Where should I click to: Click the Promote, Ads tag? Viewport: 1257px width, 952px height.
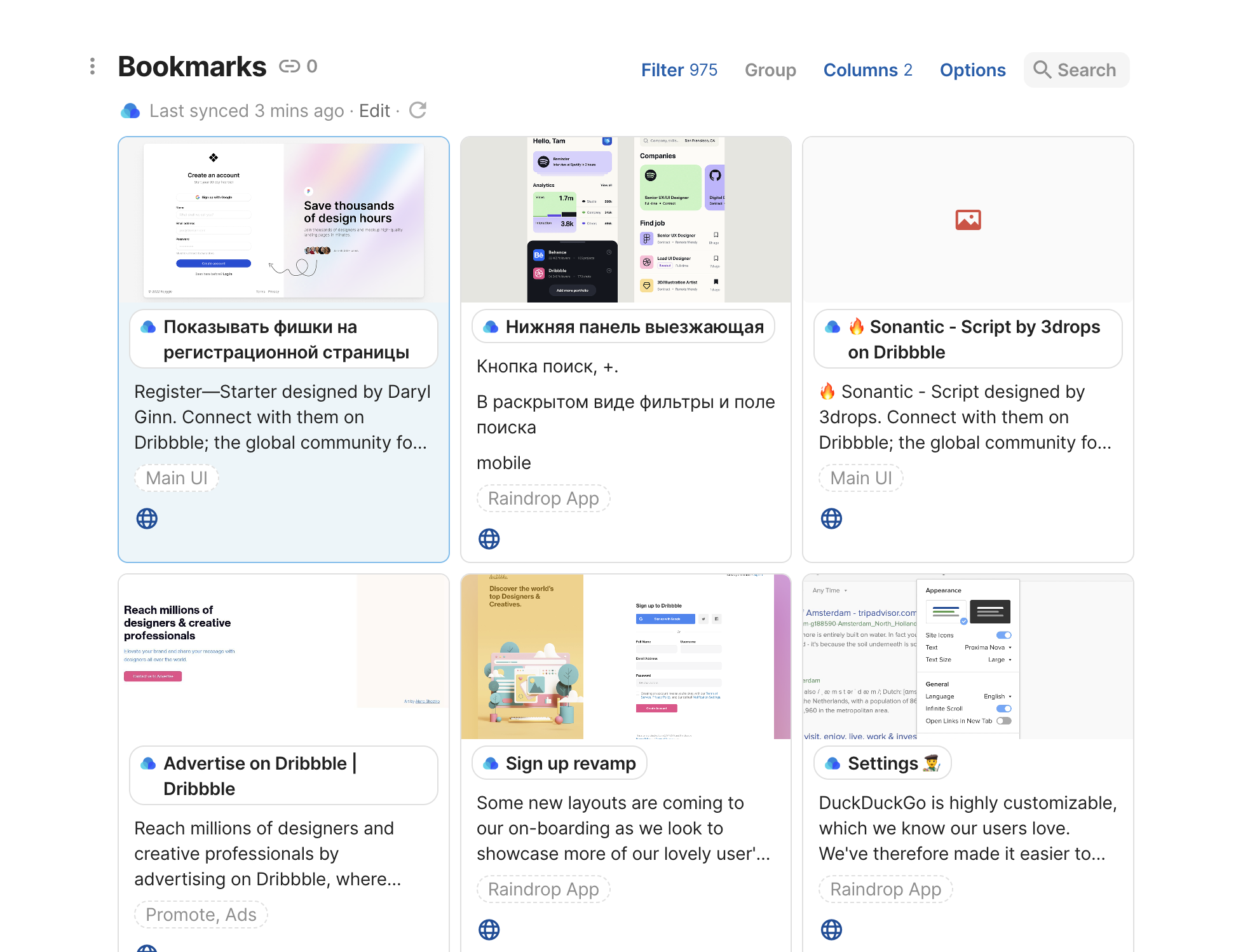201,915
